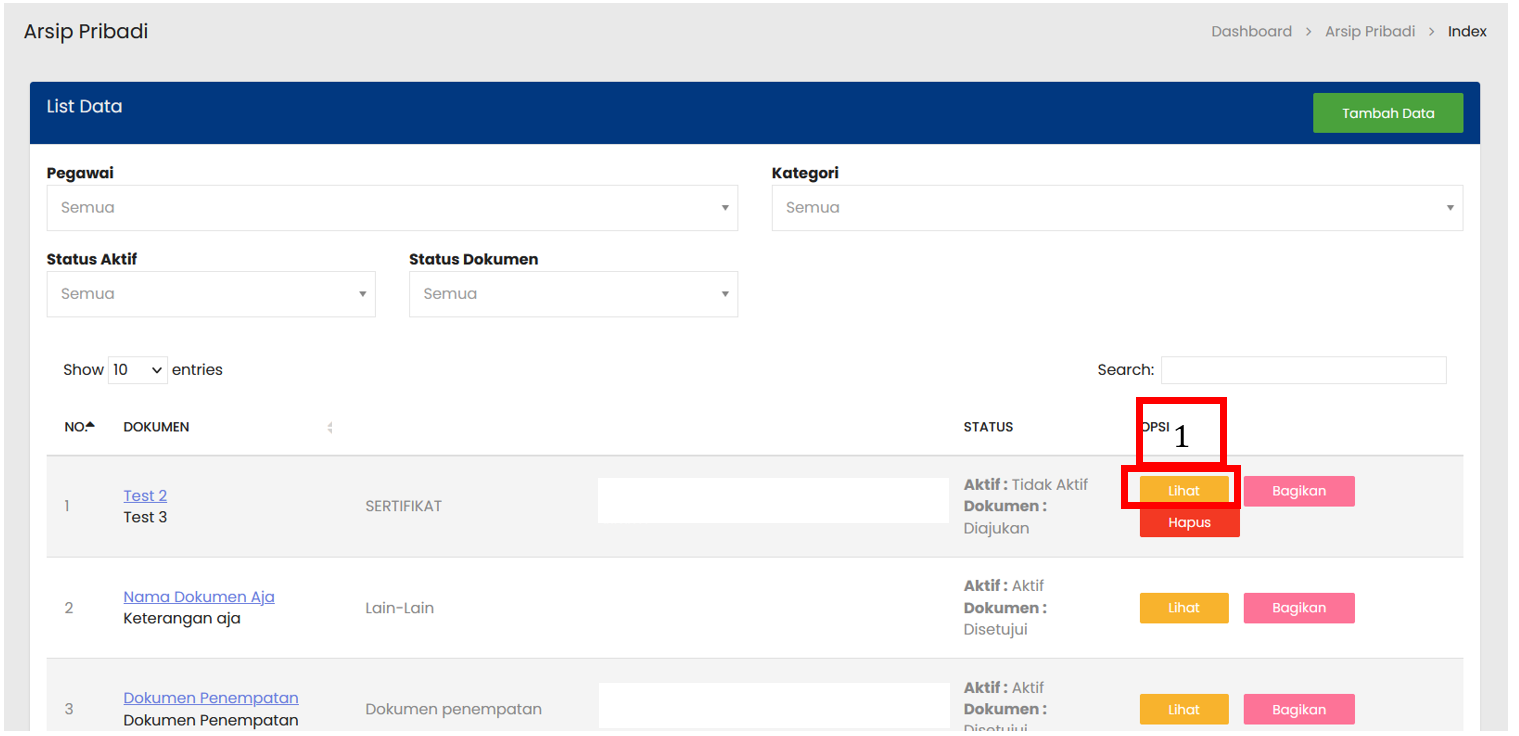
Task: Sort by the DOKUMEN column header
Action: 156,427
